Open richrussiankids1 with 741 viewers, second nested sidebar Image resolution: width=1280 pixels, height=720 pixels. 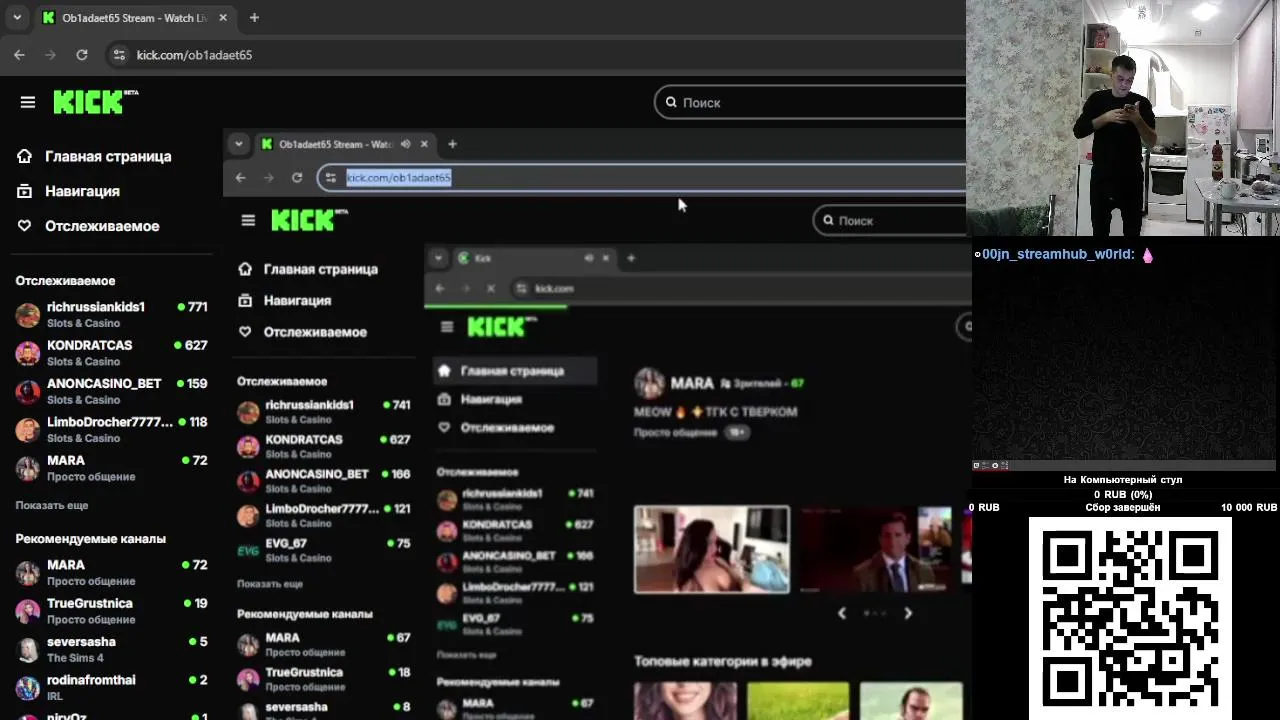tap(325, 412)
